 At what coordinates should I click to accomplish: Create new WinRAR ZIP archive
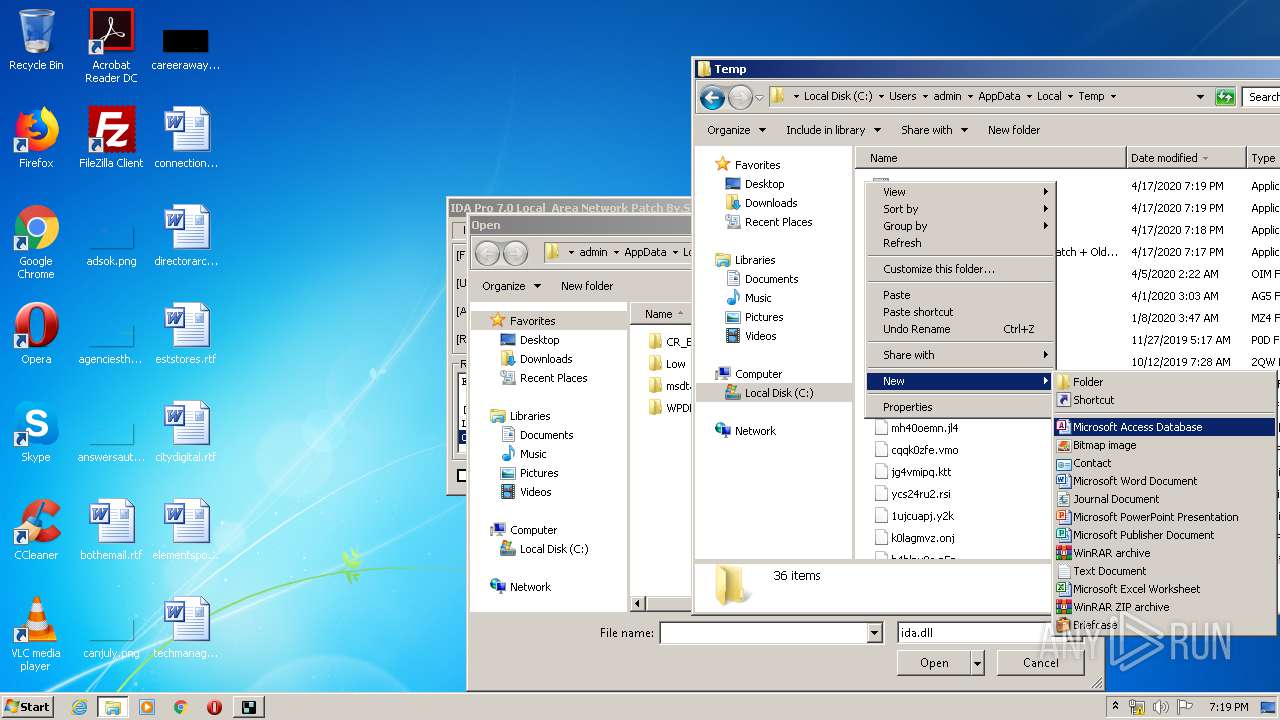1165,607
